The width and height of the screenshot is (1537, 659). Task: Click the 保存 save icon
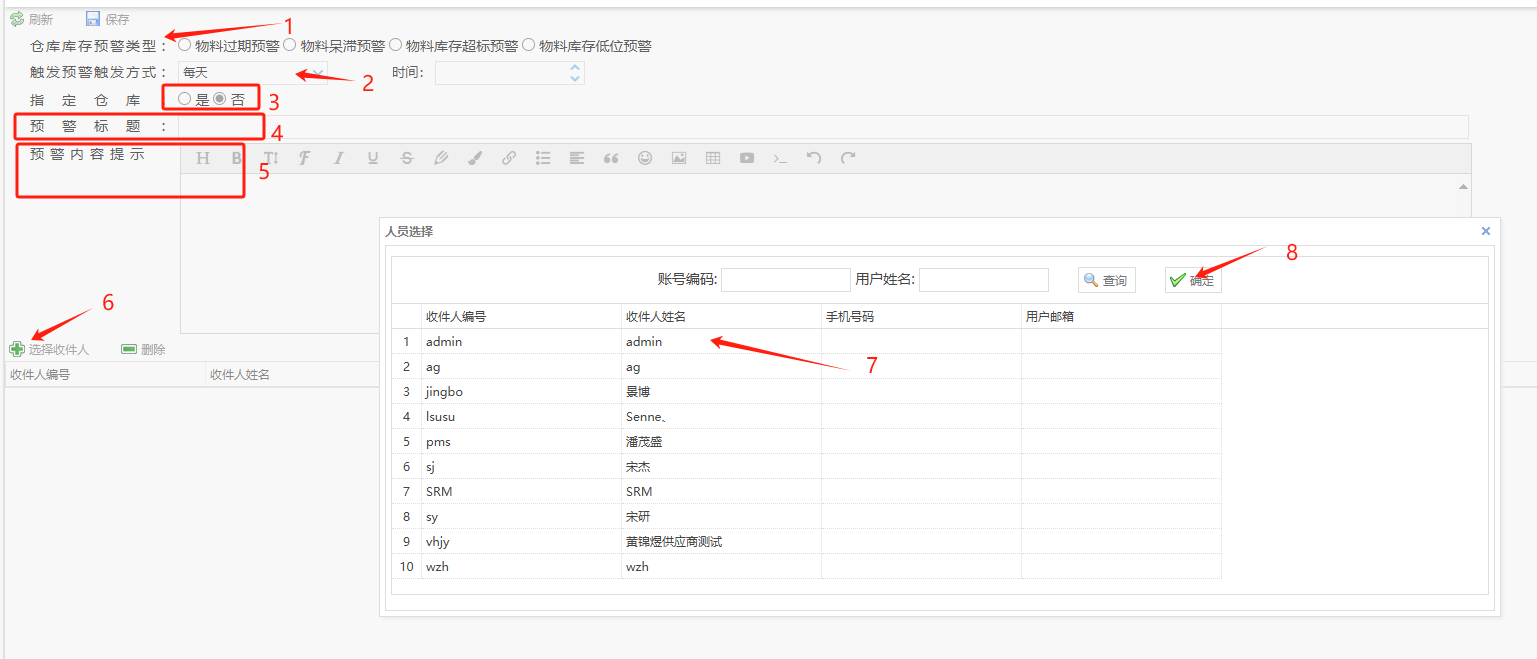(93, 19)
